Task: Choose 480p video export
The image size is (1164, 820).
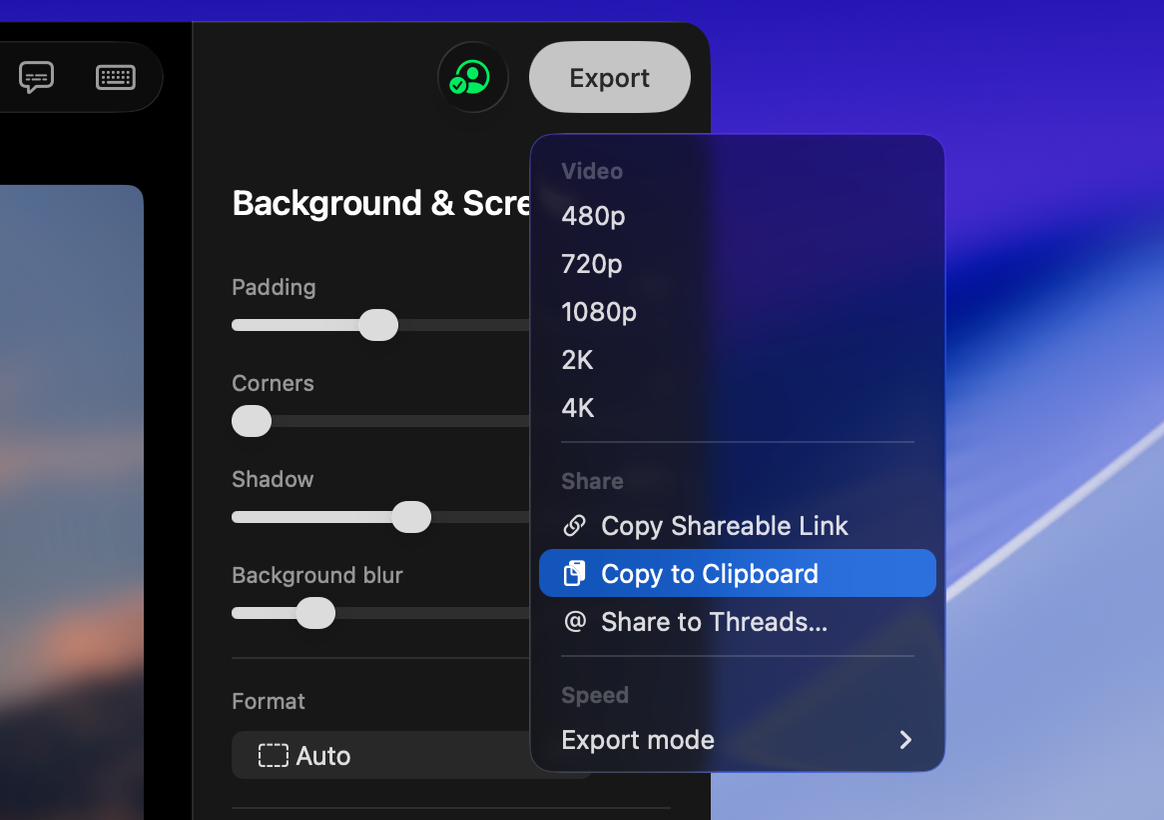Action: coord(737,216)
